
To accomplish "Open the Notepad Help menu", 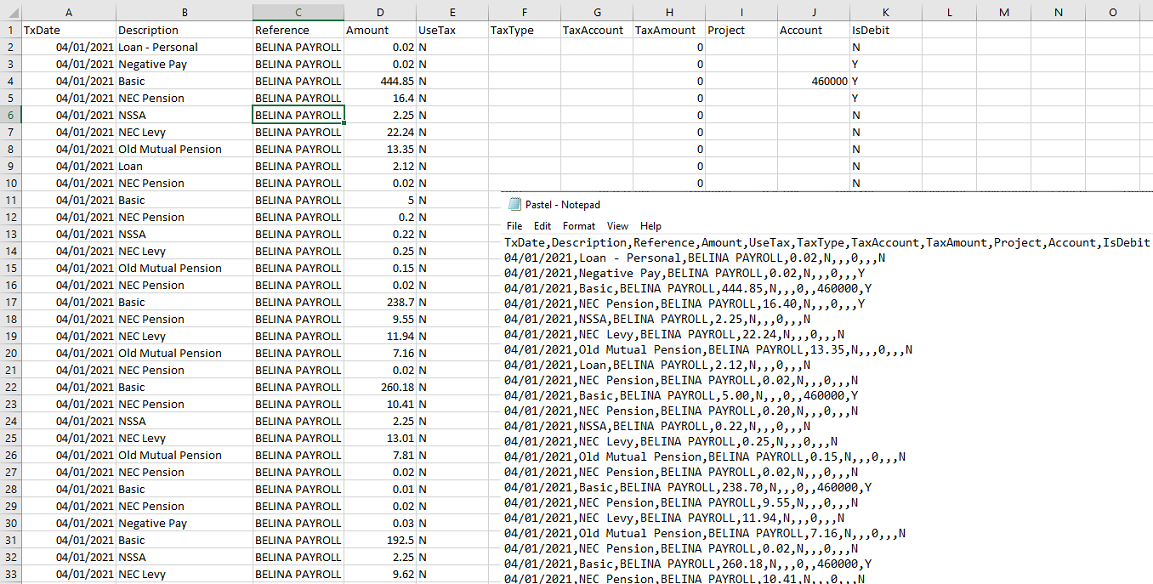I will tap(651, 226).
